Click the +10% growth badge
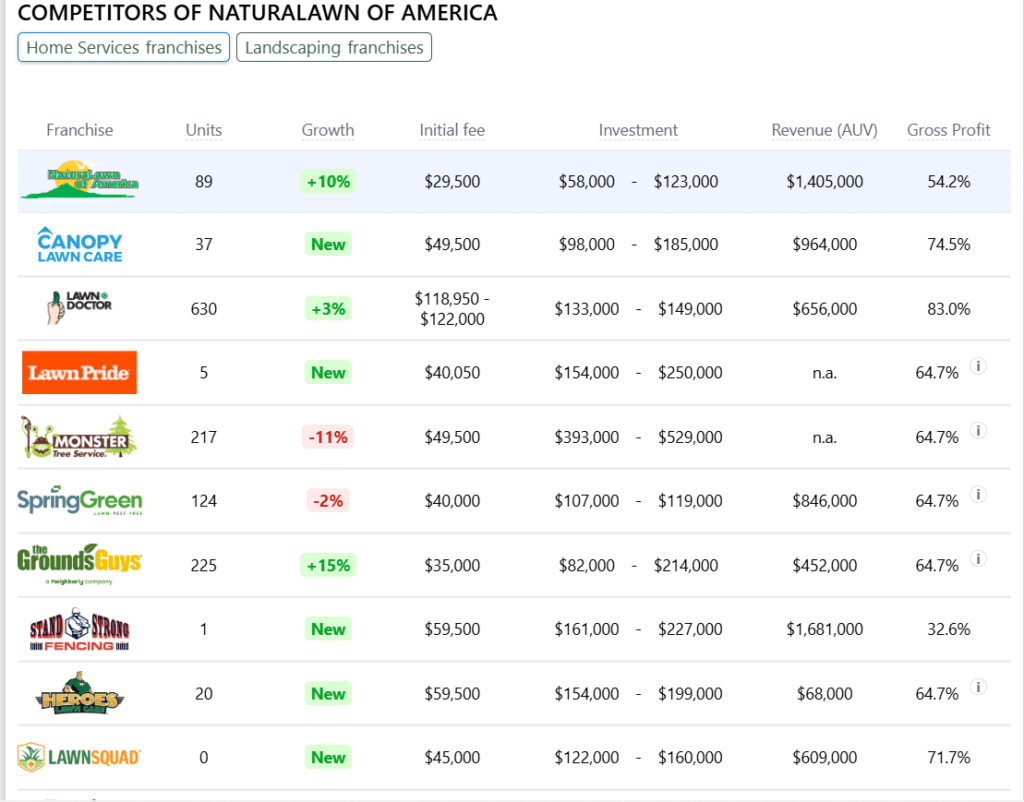 [x=328, y=181]
